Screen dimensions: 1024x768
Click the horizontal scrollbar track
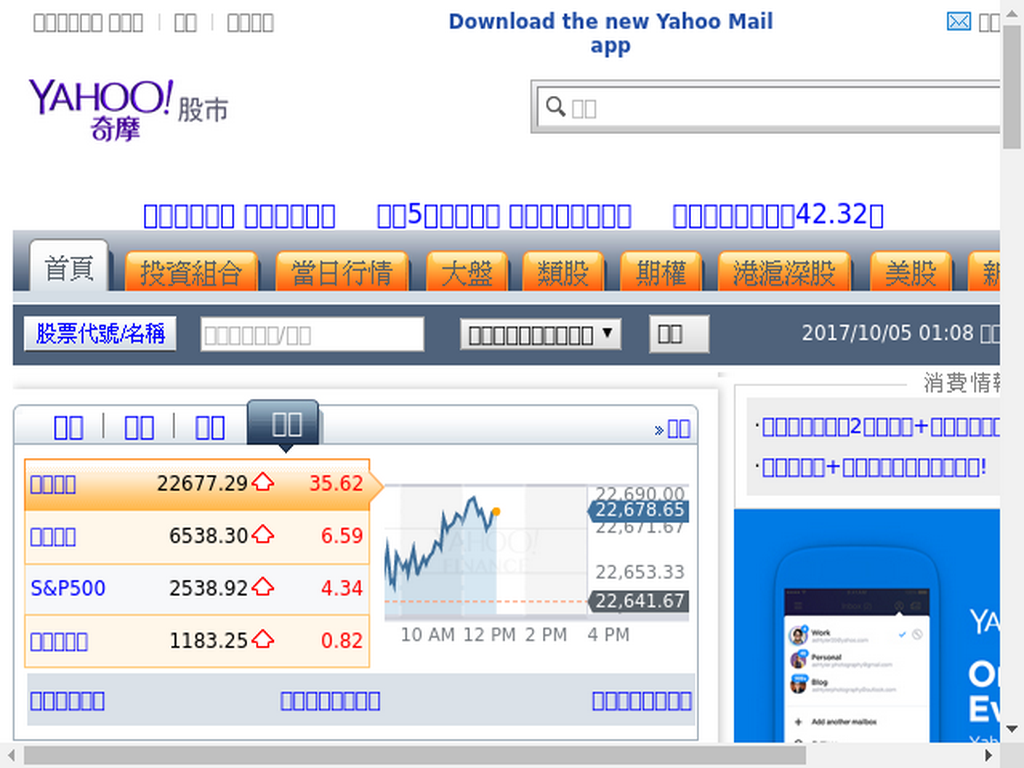tap(414, 756)
